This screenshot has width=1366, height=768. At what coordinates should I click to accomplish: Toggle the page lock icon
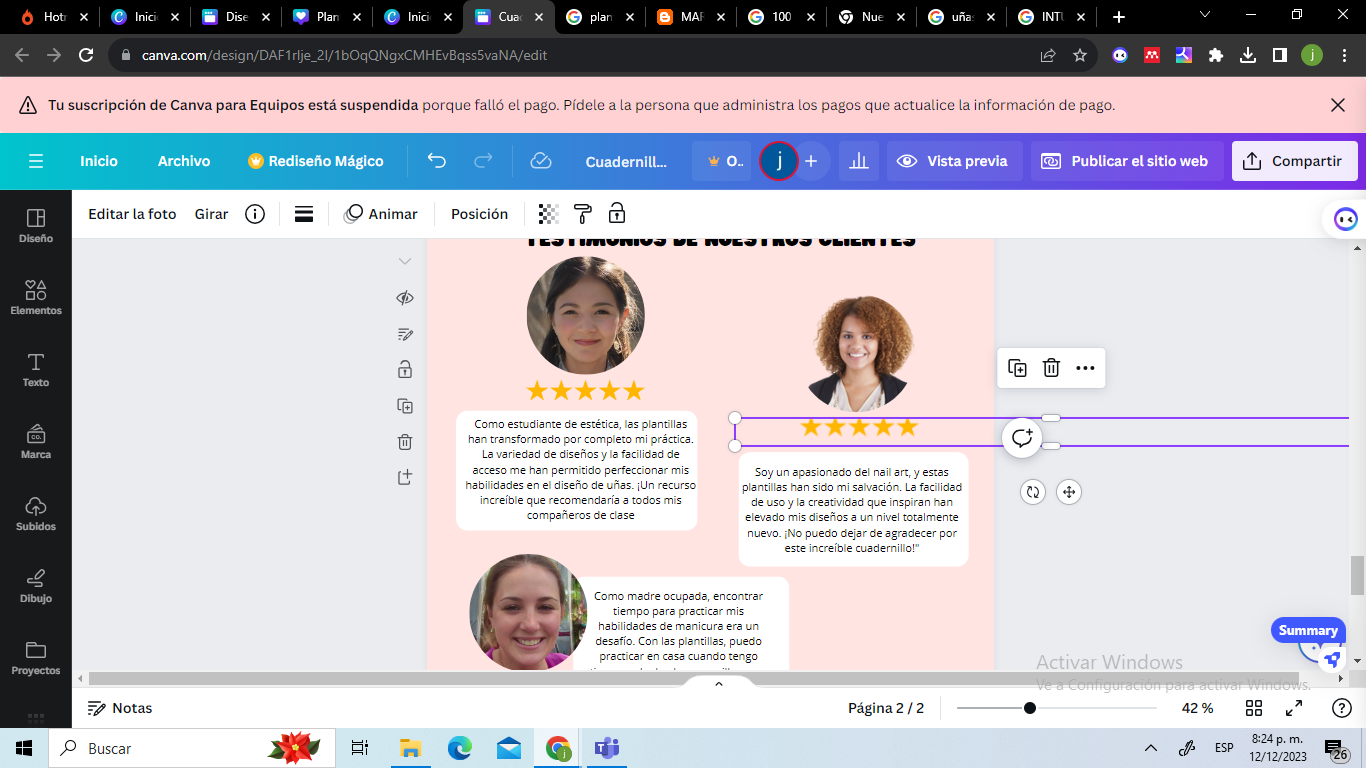405,370
